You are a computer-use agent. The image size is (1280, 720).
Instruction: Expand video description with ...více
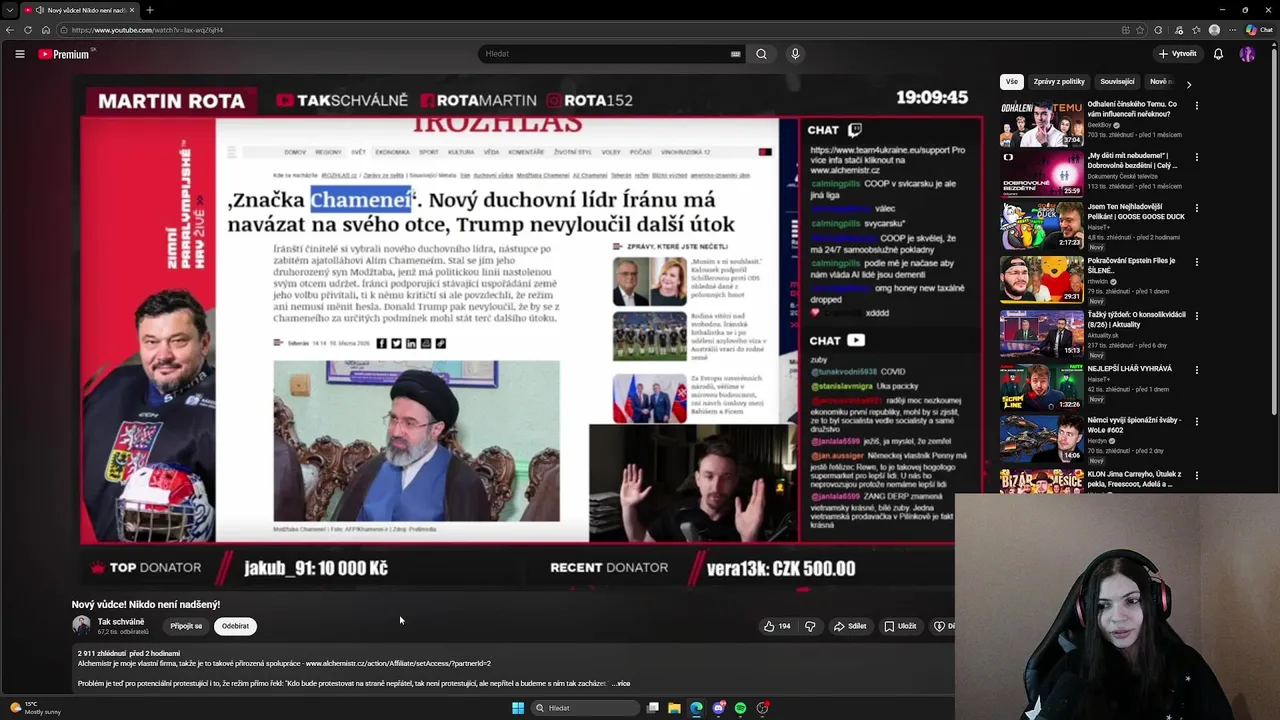point(621,684)
